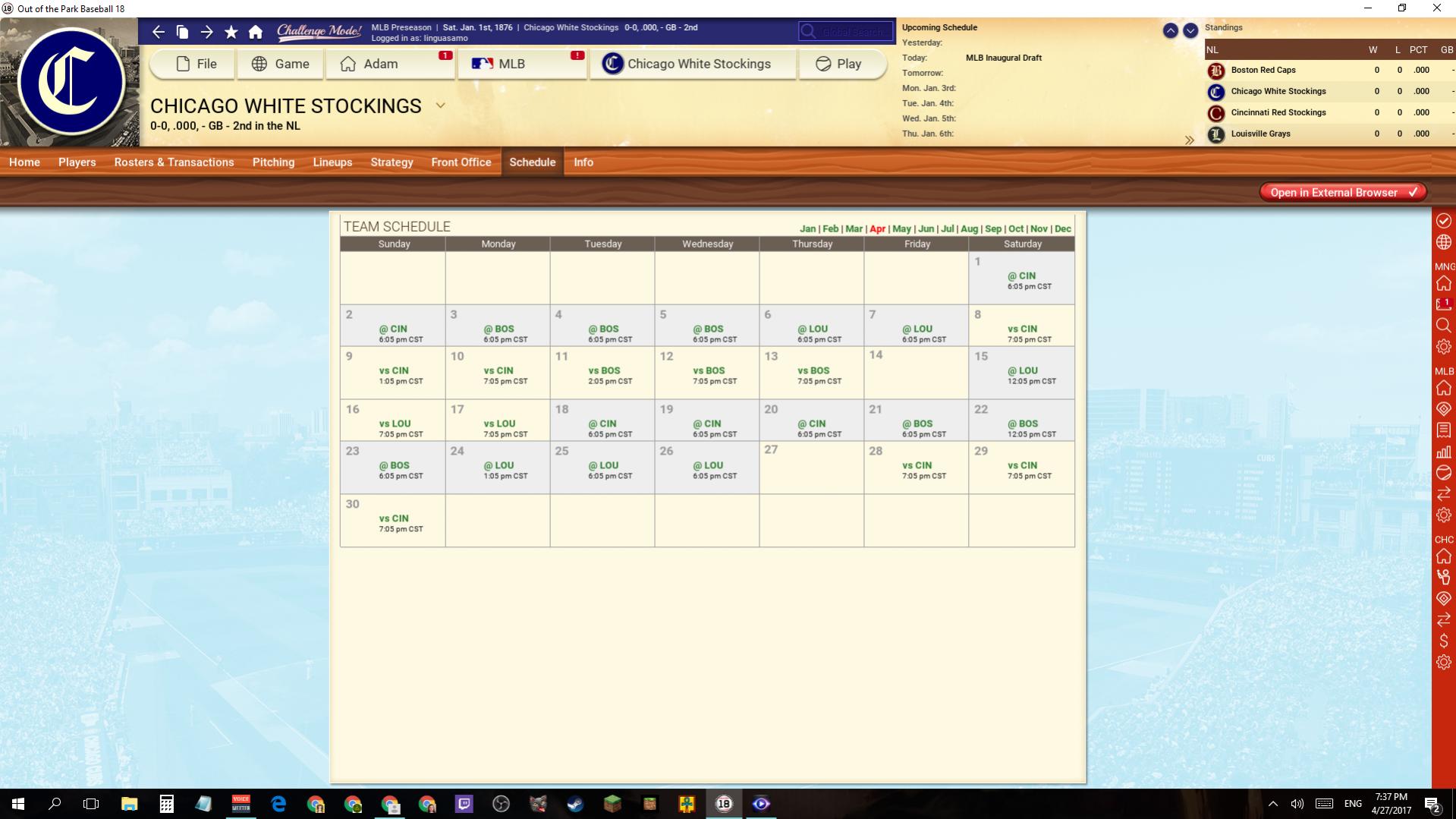This screenshot has width=1456, height=819.
Task: Open the File menu dropdown
Action: pyautogui.click(x=193, y=64)
